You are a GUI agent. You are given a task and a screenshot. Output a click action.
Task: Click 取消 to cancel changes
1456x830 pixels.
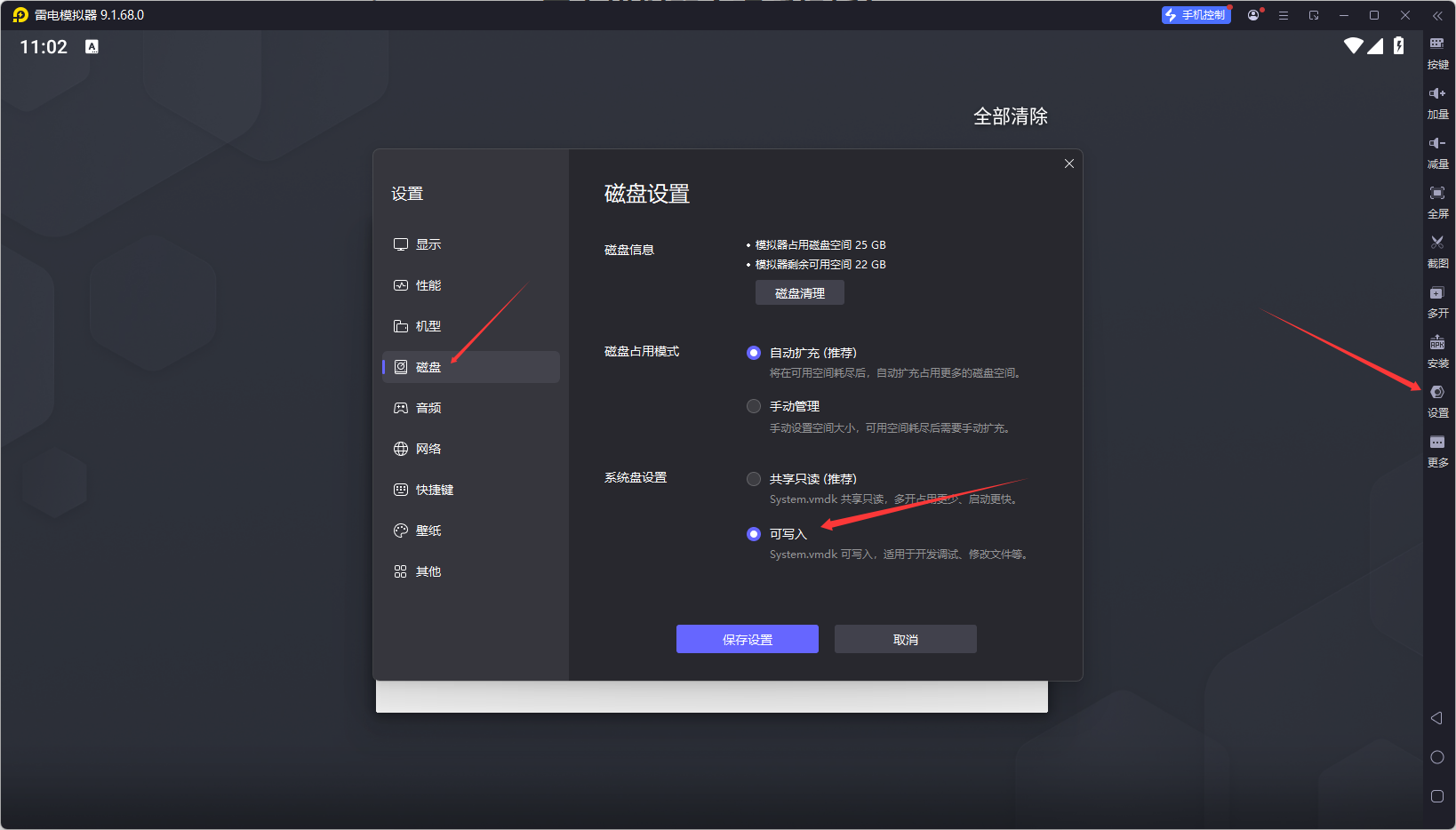[x=906, y=639]
